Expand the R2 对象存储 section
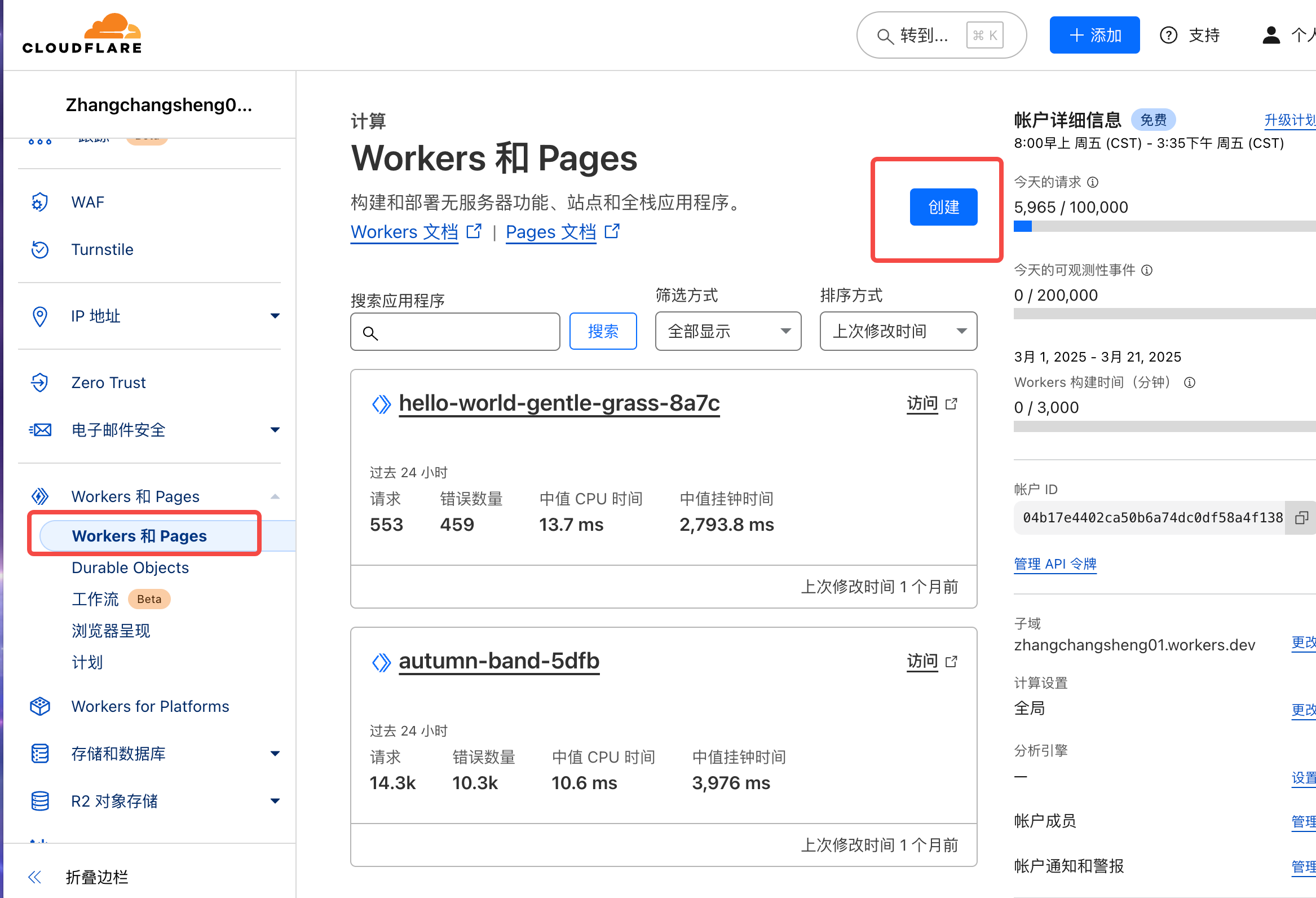The height and width of the screenshot is (898, 1316). tap(275, 801)
